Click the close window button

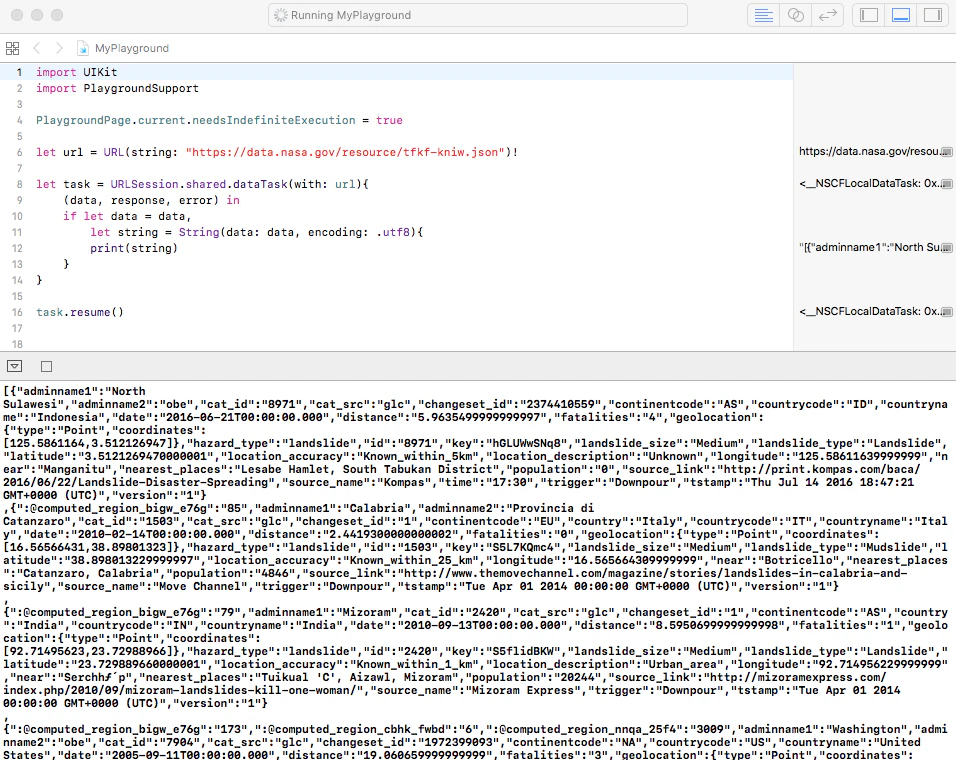[17, 15]
